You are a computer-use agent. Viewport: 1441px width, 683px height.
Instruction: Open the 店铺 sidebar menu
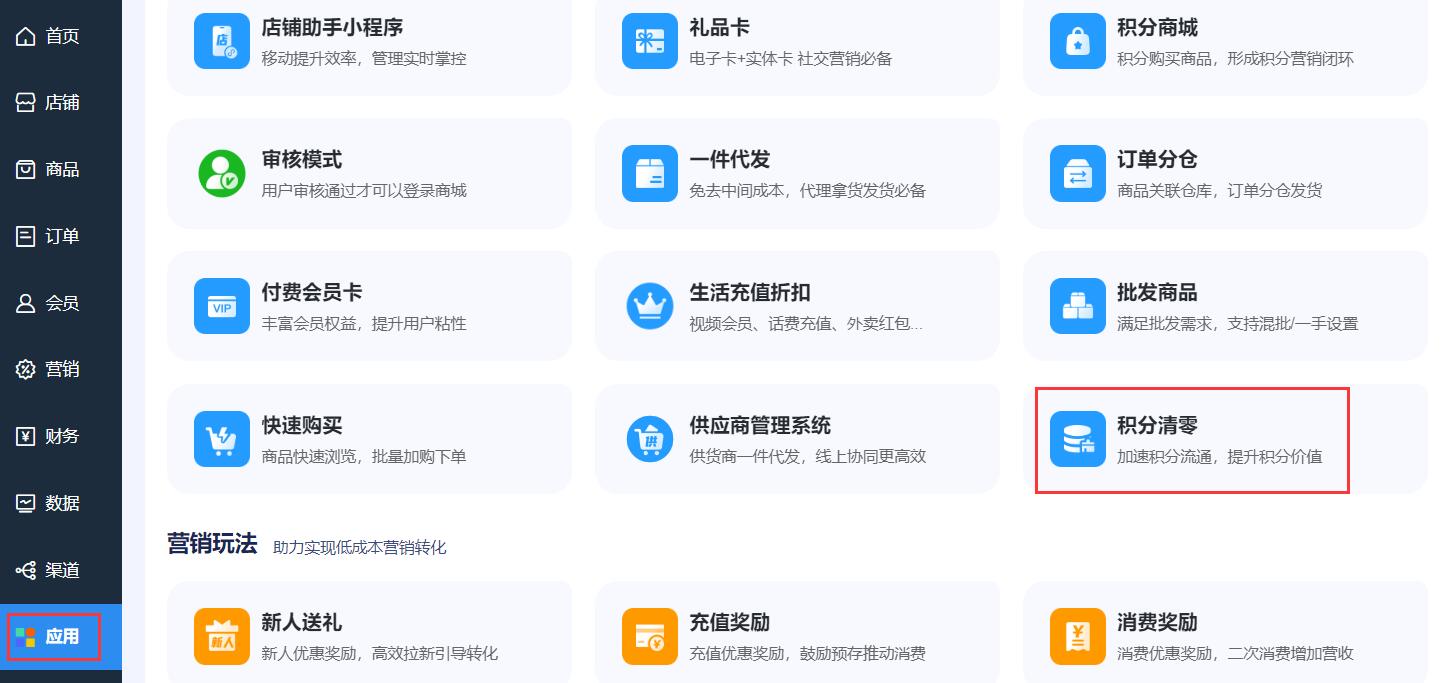61,102
